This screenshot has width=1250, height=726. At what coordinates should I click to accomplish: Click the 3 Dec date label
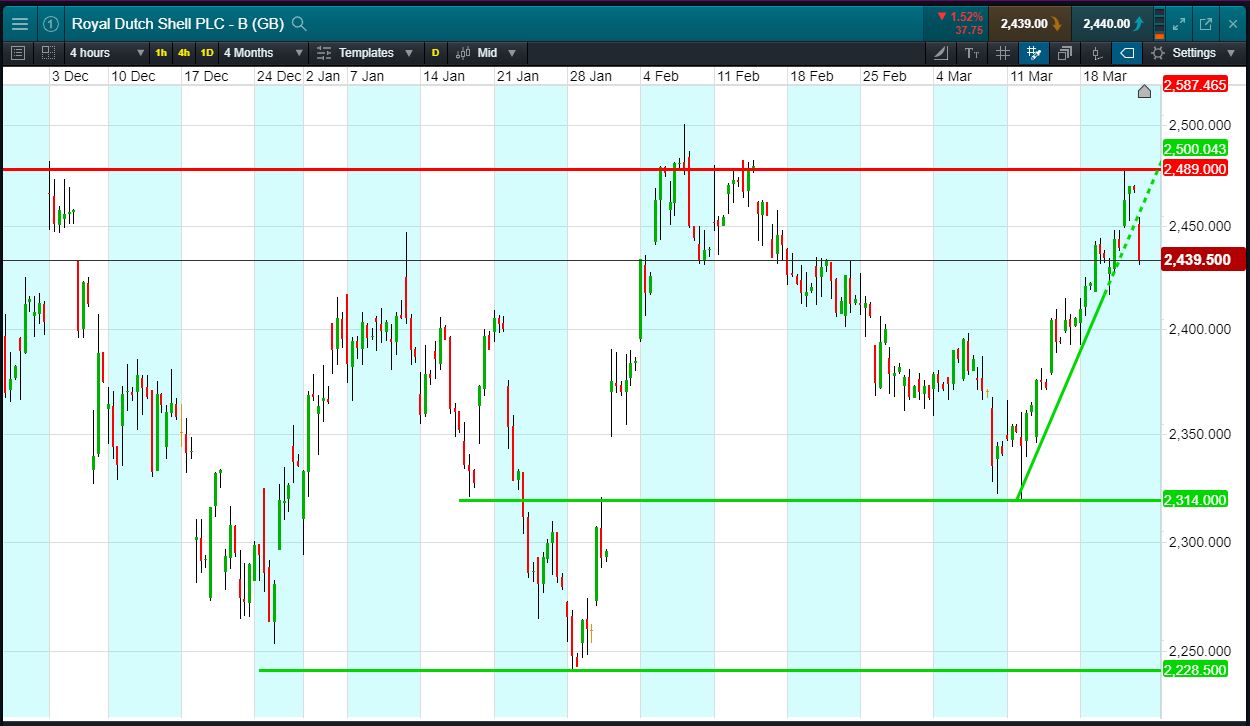click(70, 76)
